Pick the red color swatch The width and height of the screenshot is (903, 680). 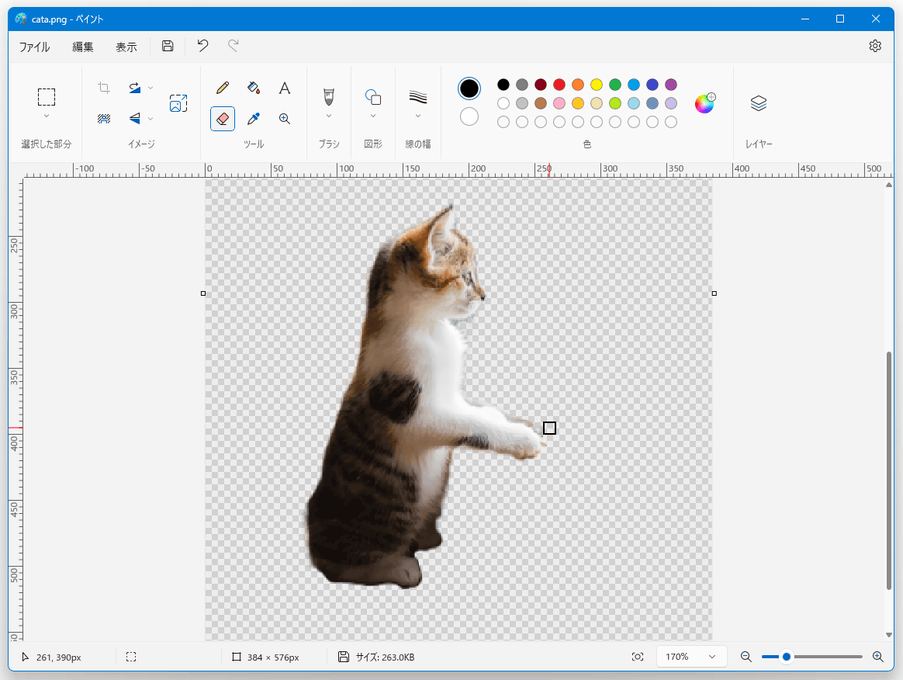(x=559, y=85)
